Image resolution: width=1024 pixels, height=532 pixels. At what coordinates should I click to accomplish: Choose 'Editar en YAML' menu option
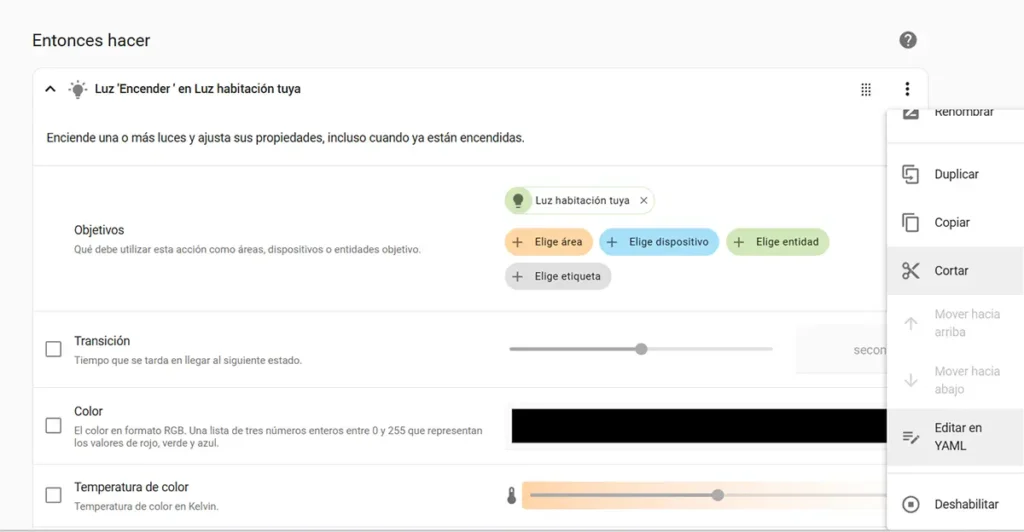tap(957, 437)
